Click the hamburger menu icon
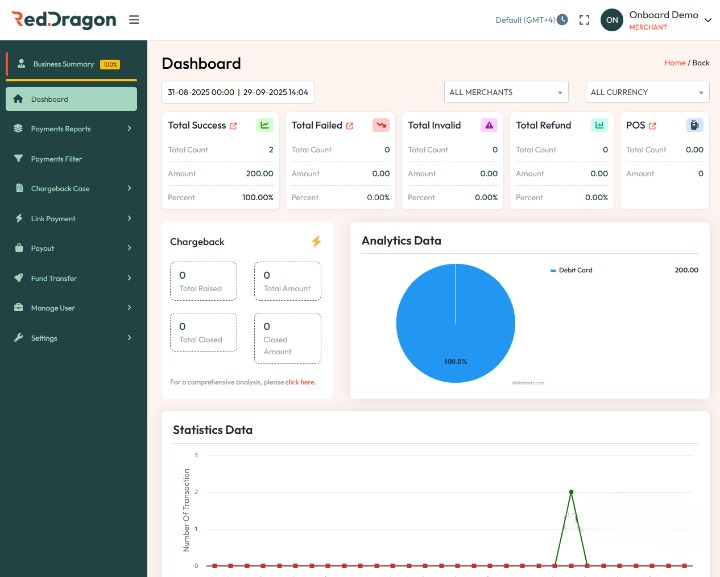The width and height of the screenshot is (720, 577). tap(134, 20)
